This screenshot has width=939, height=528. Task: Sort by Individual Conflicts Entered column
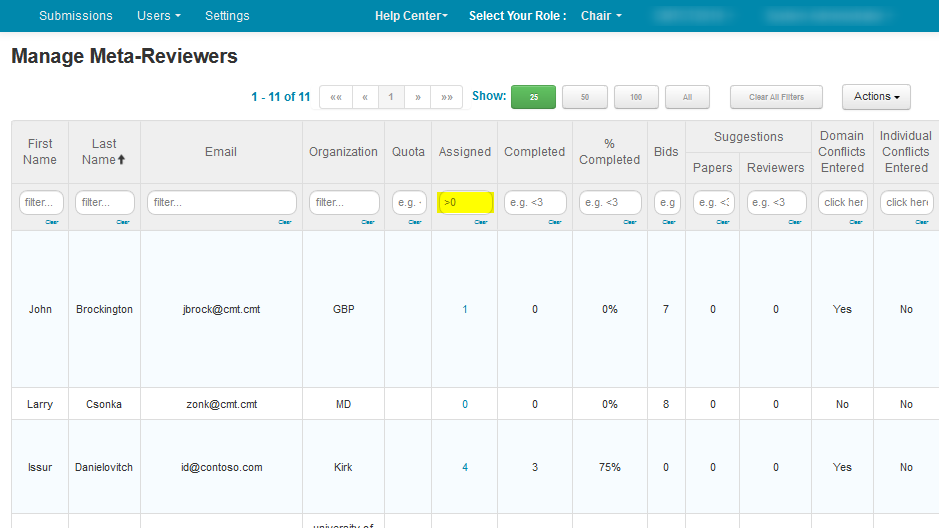(905, 151)
